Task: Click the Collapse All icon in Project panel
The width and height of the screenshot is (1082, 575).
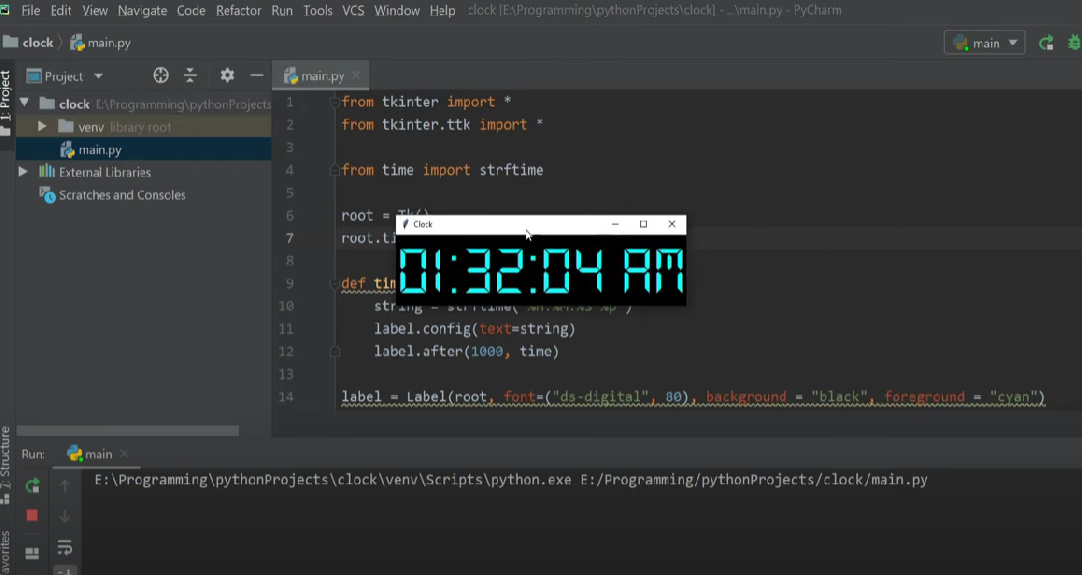Action: click(190, 76)
